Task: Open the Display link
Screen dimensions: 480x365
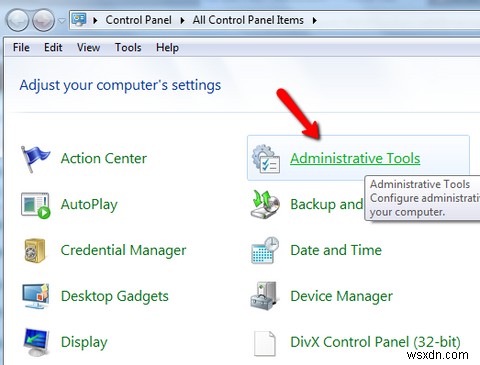Action: tap(84, 342)
